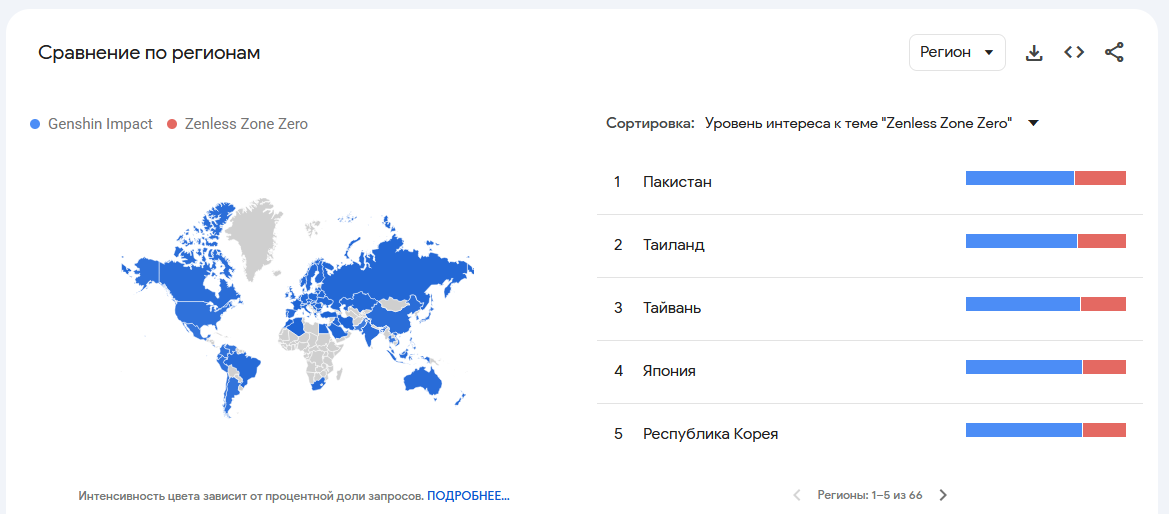Download the region comparison data as CSV
This screenshot has width=1169, height=514.
[x=1034, y=53]
